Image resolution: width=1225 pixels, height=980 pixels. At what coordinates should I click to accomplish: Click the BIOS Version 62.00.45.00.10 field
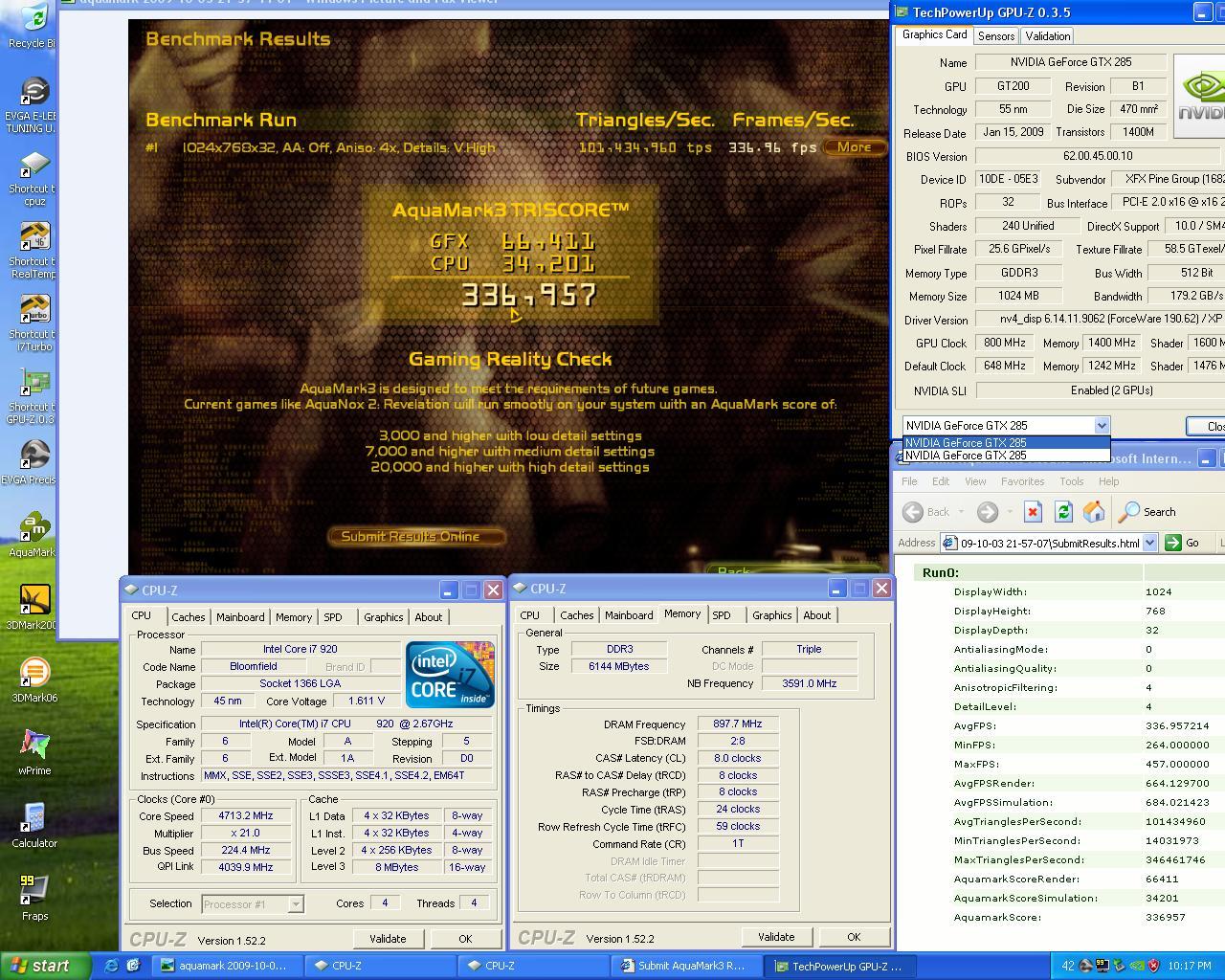(1097, 155)
